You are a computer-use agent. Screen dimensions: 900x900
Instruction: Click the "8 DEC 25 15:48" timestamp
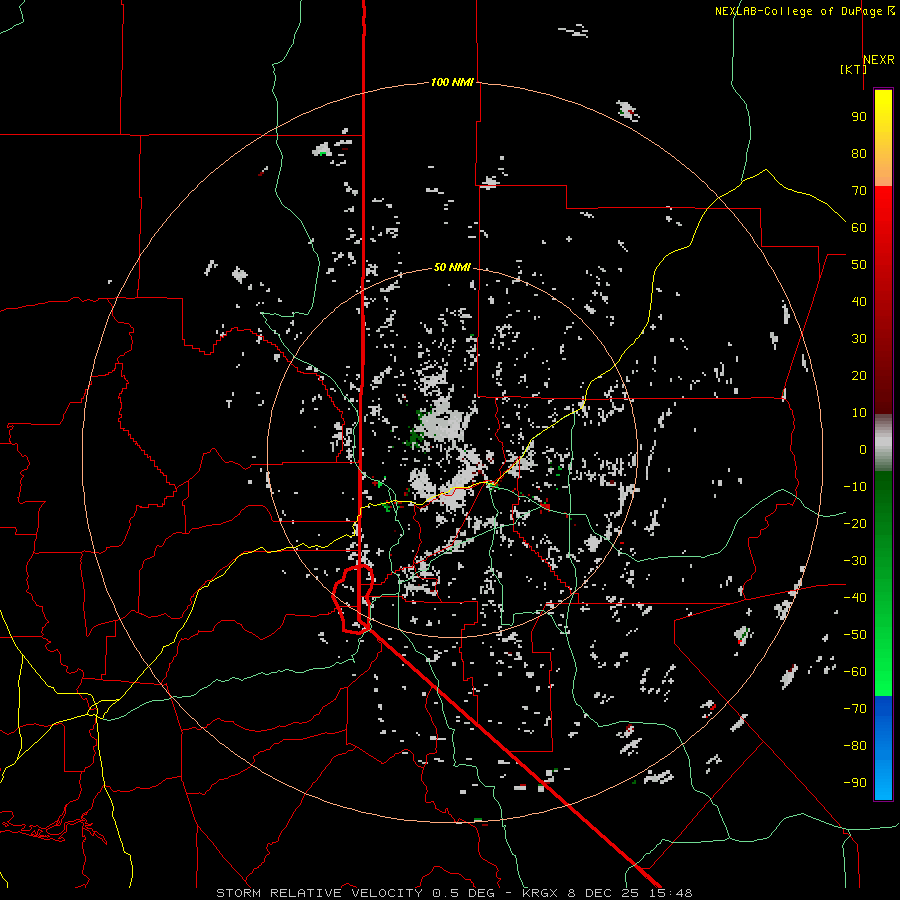click(630, 893)
